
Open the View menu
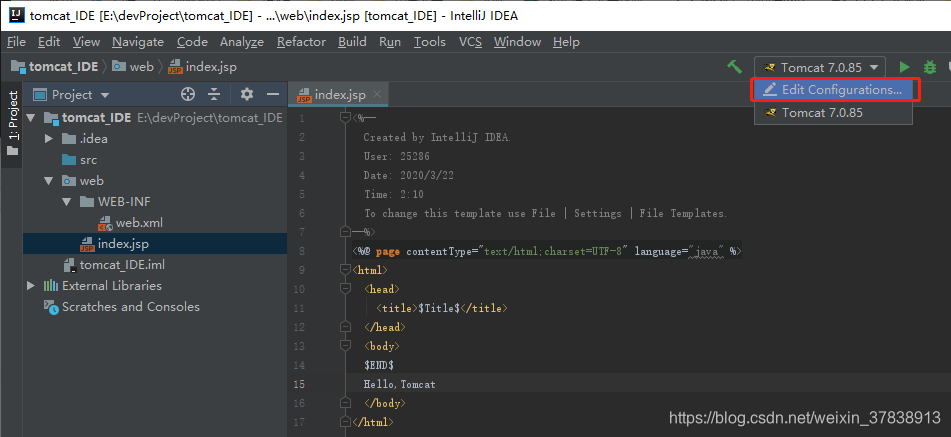(x=86, y=42)
